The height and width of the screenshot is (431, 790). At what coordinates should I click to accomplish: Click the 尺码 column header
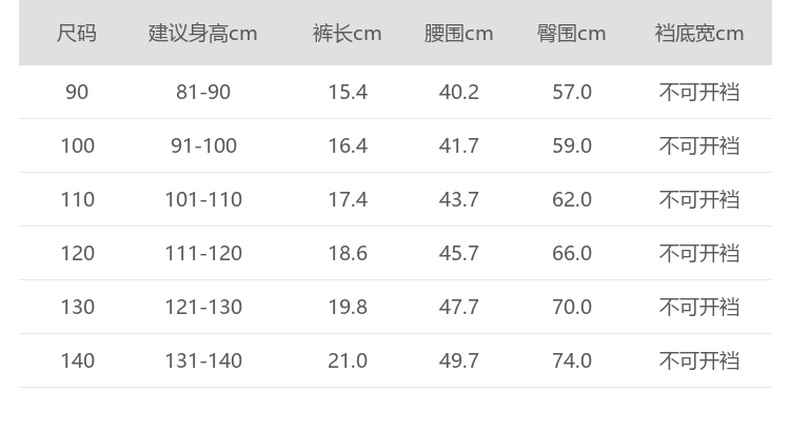77,33
